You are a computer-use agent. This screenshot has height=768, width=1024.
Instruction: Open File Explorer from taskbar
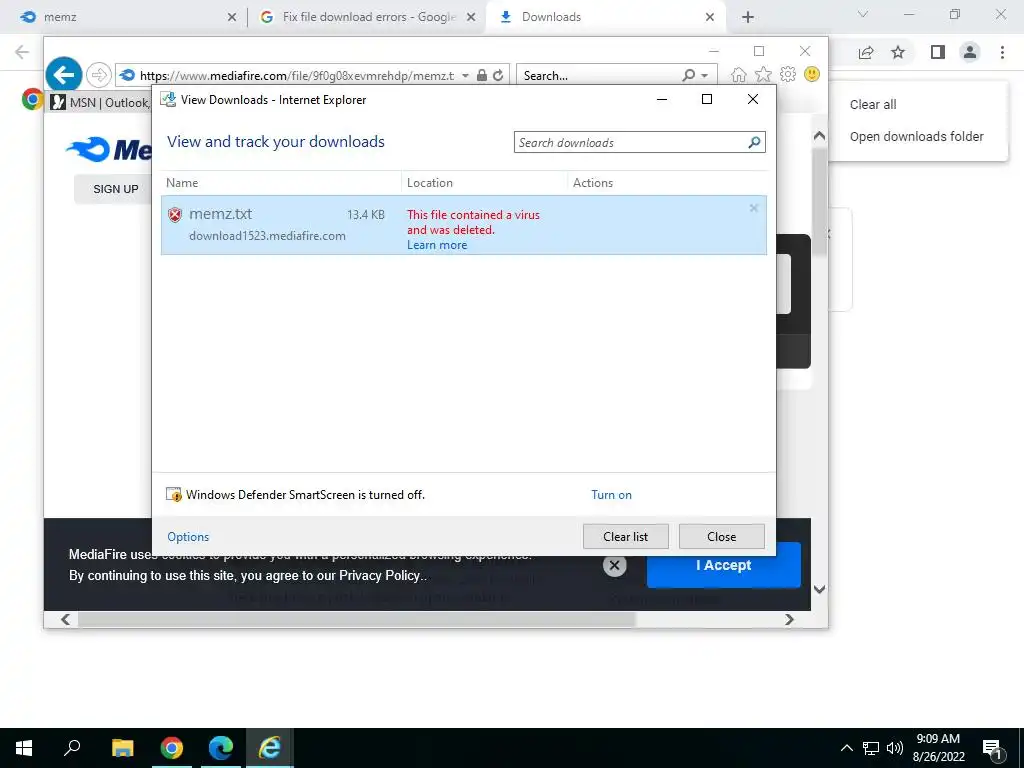[x=122, y=748]
